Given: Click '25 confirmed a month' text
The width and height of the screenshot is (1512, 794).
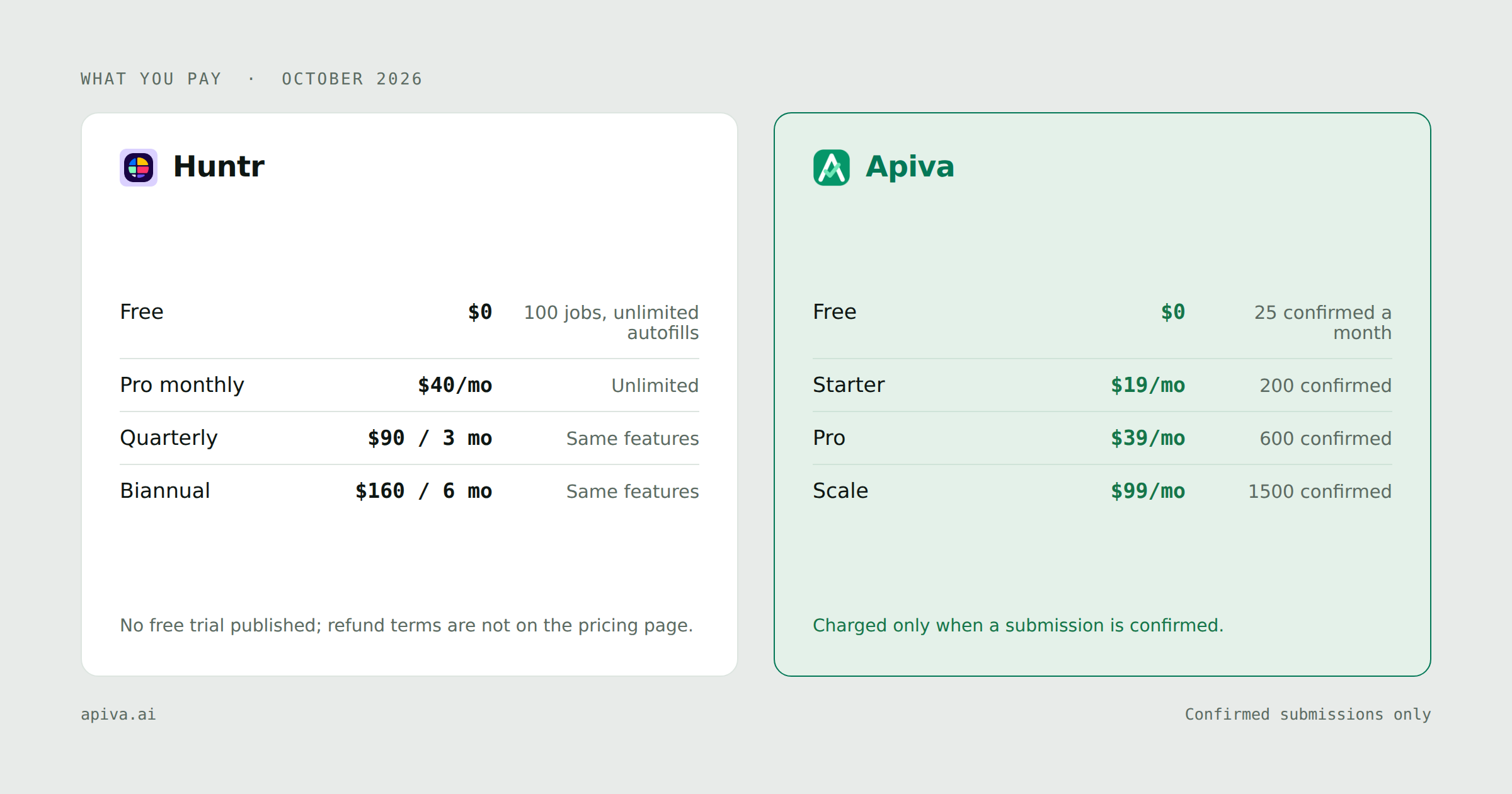Looking at the screenshot, I should [x=1323, y=322].
